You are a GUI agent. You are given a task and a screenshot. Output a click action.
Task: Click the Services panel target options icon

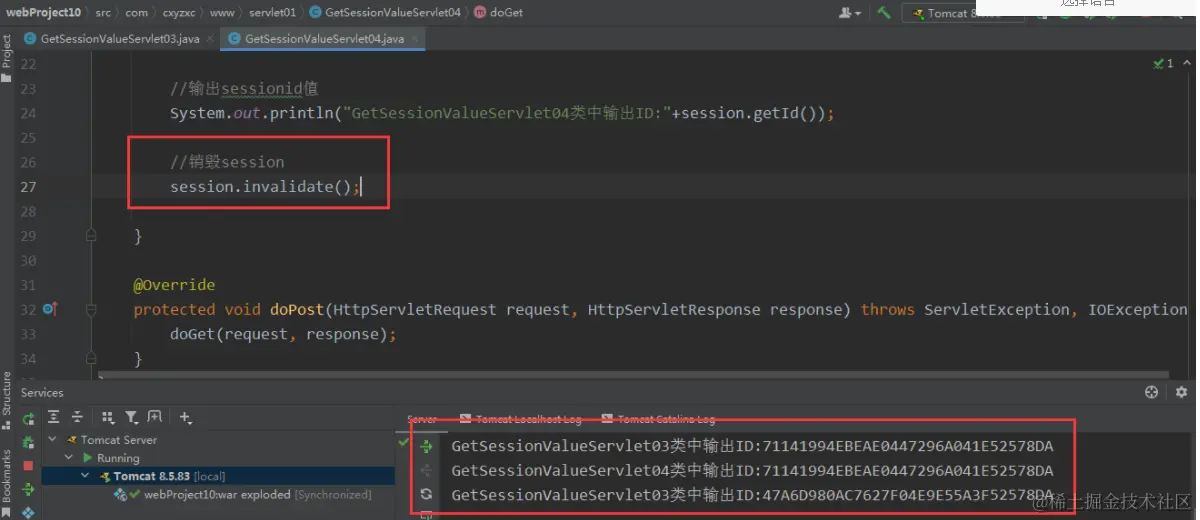1151,393
